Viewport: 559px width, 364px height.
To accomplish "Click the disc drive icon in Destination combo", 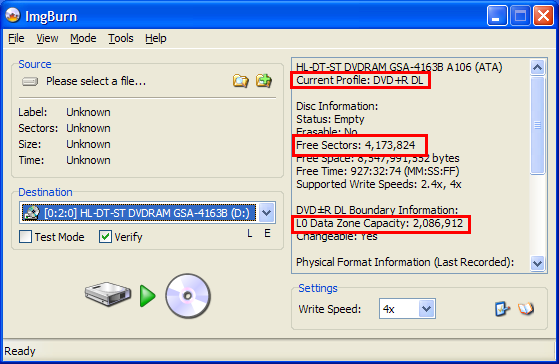I will click(31, 213).
